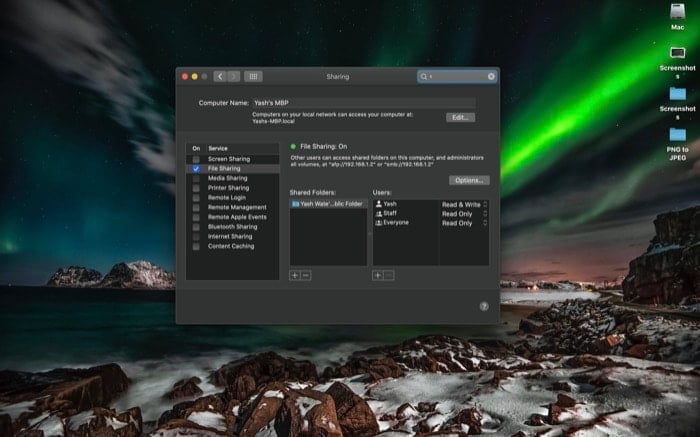The width and height of the screenshot is (700, 437).
Task: Add a user with plus button
Action: point(378,275)
